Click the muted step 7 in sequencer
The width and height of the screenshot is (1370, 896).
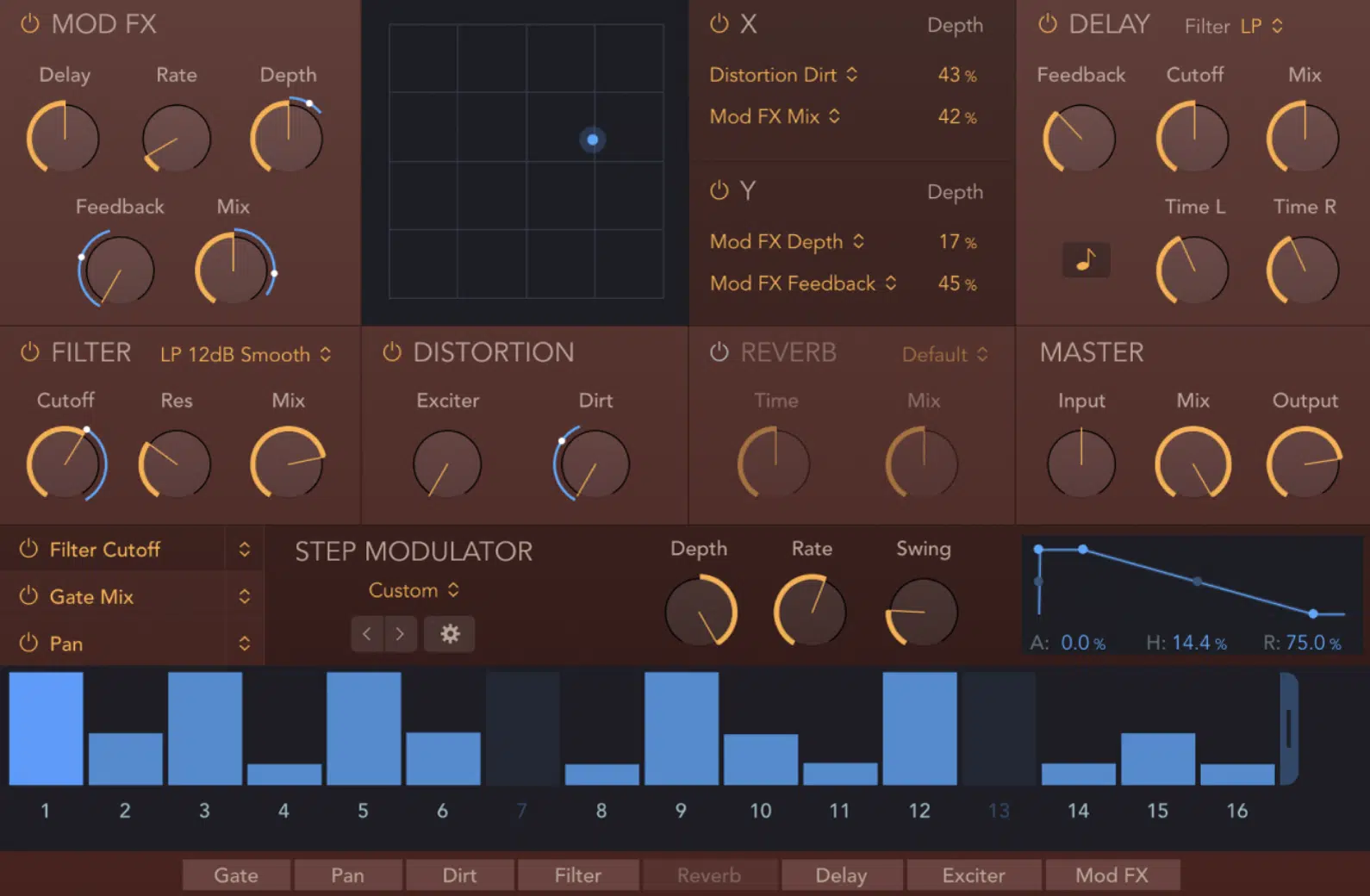pyautogui.click(x=522, y=728)
